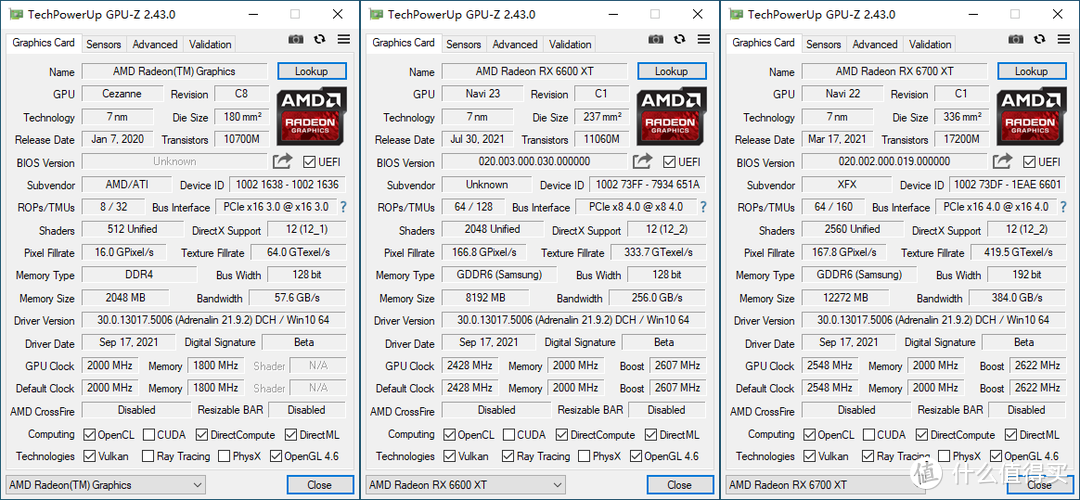Open GPU selector dropdown showing AMD Radeon(TM) Graphics
The image size is (1080, 500).
click(x=105, y=485)
